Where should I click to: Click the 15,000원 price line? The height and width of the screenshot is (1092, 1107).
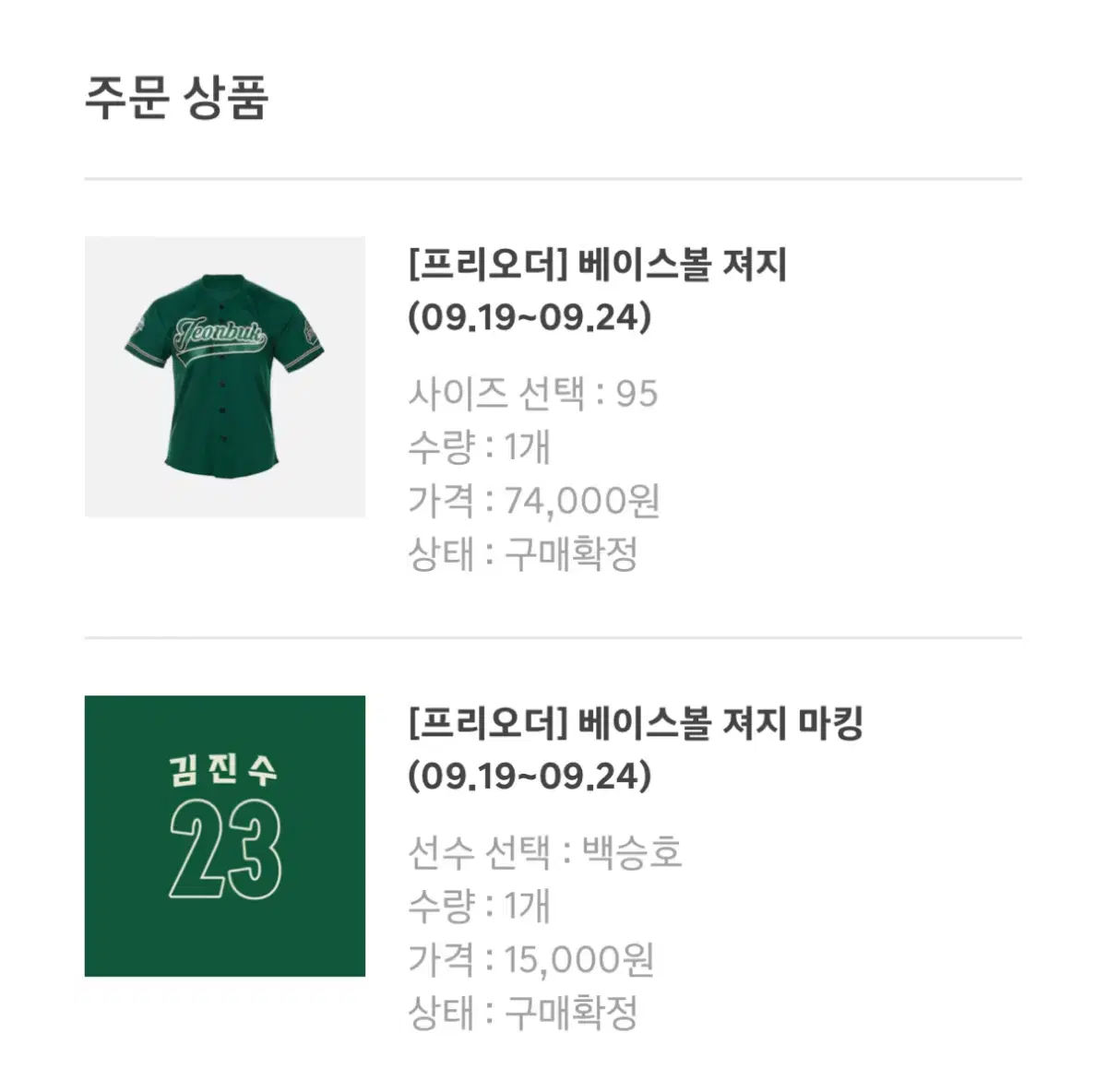(531, 959)
